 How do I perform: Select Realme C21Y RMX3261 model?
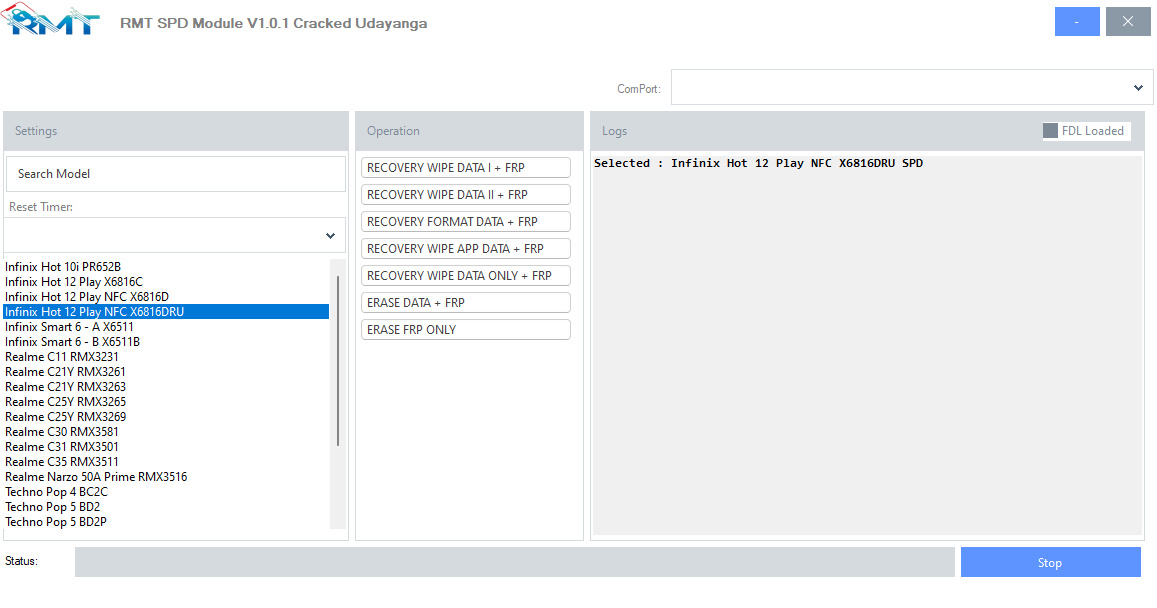(166, 372)
